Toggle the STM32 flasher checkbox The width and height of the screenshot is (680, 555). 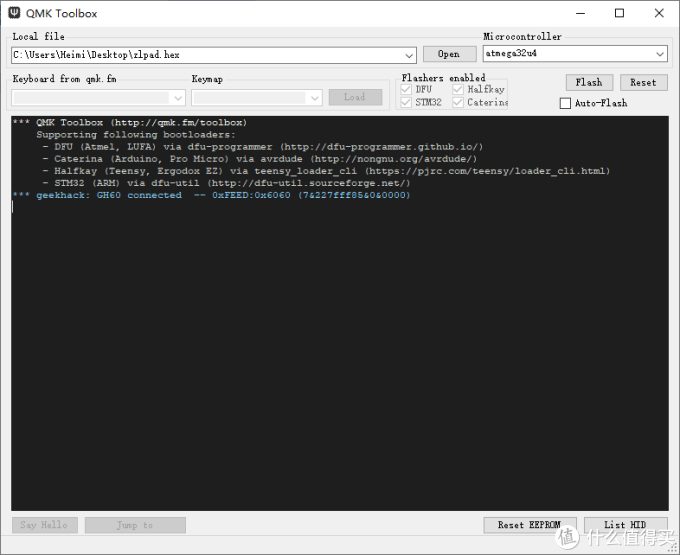[x=406, y=102]
